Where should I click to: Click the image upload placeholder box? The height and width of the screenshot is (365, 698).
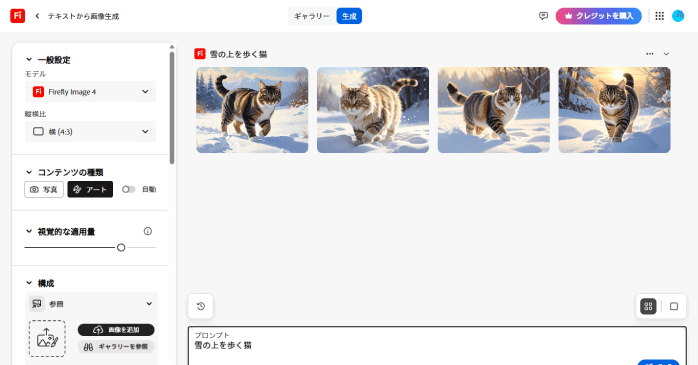click(x=47, y=338)
